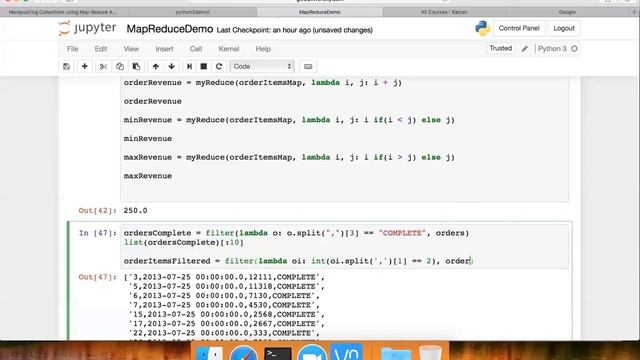Image resolution: width=640 pixels, height=360 pixels.
Task: Click the maxRevenue myReduce code line
Action: point(289,157)
